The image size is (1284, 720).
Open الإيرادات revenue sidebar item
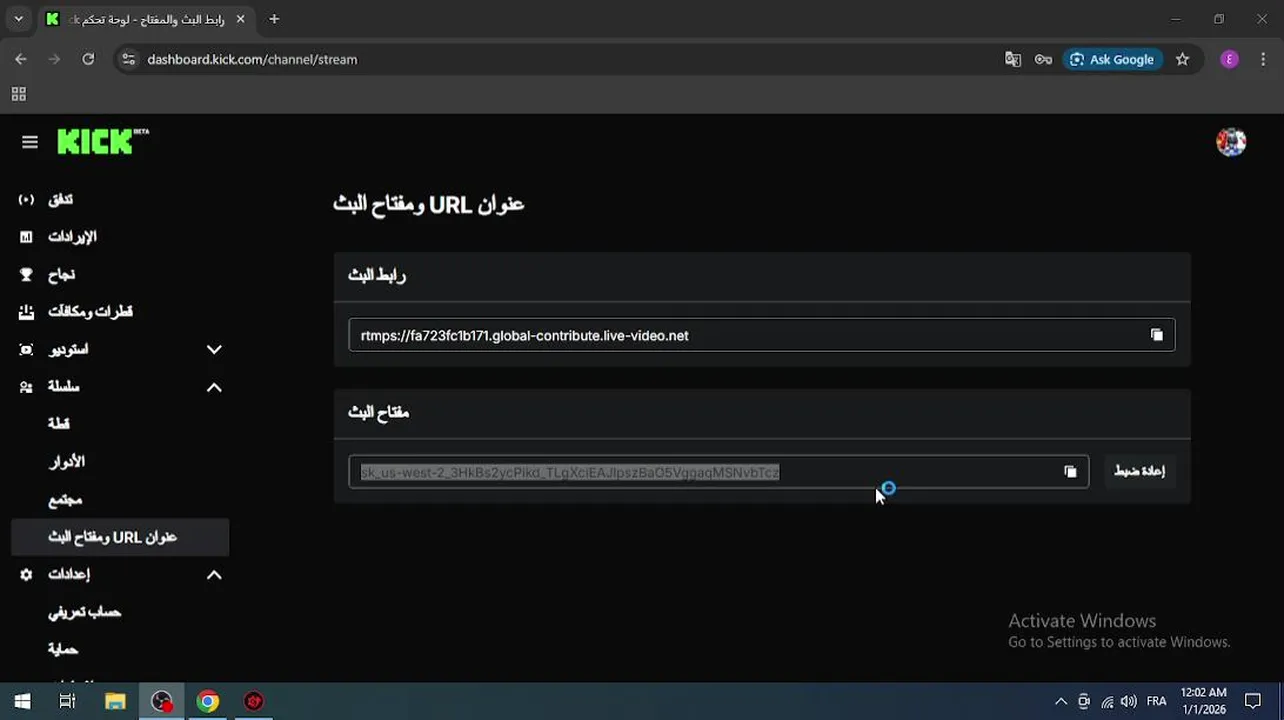pos(120,237)
